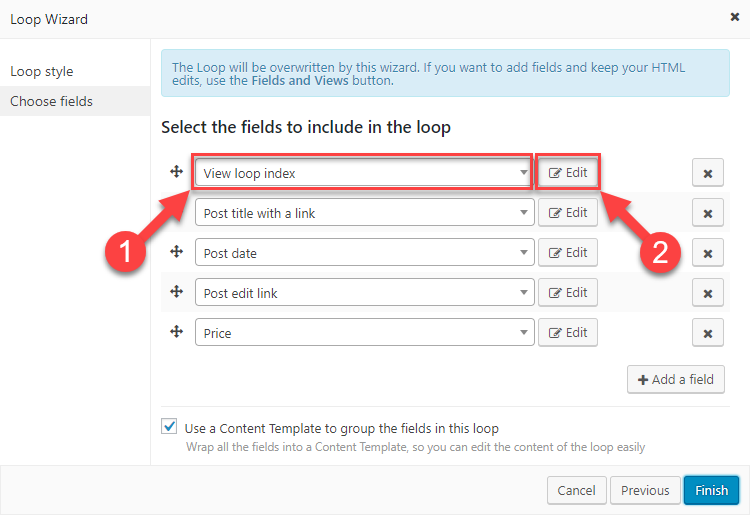Click the move handle beside Price field
Viewport: 750px width, 515px height.
(x=176, y=332)
